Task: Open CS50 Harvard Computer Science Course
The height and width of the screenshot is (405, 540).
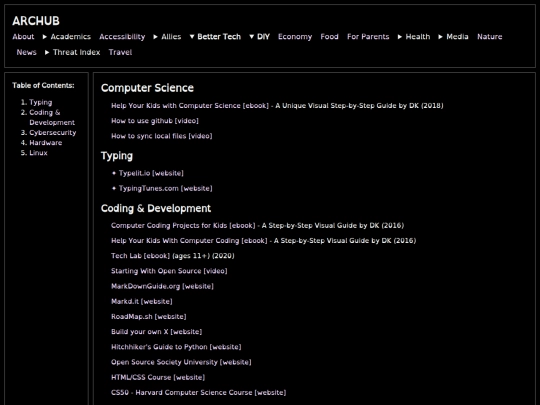Action: click(199, 392)
